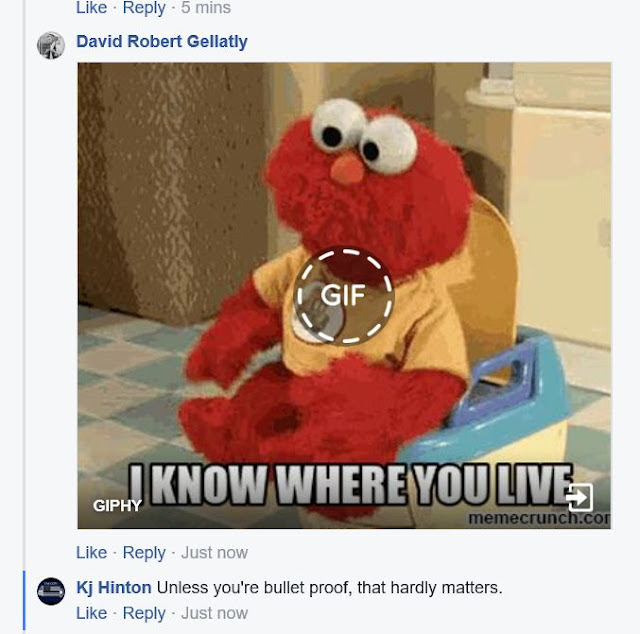
Task: Click the GIPHY logo on the GIF
Action: [x=117, y=505]
